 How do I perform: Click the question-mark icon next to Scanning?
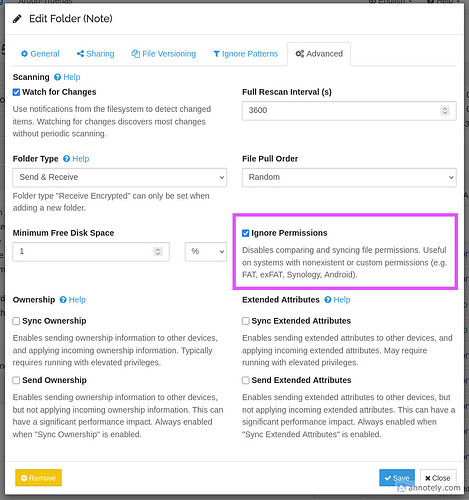pos(58,77)
